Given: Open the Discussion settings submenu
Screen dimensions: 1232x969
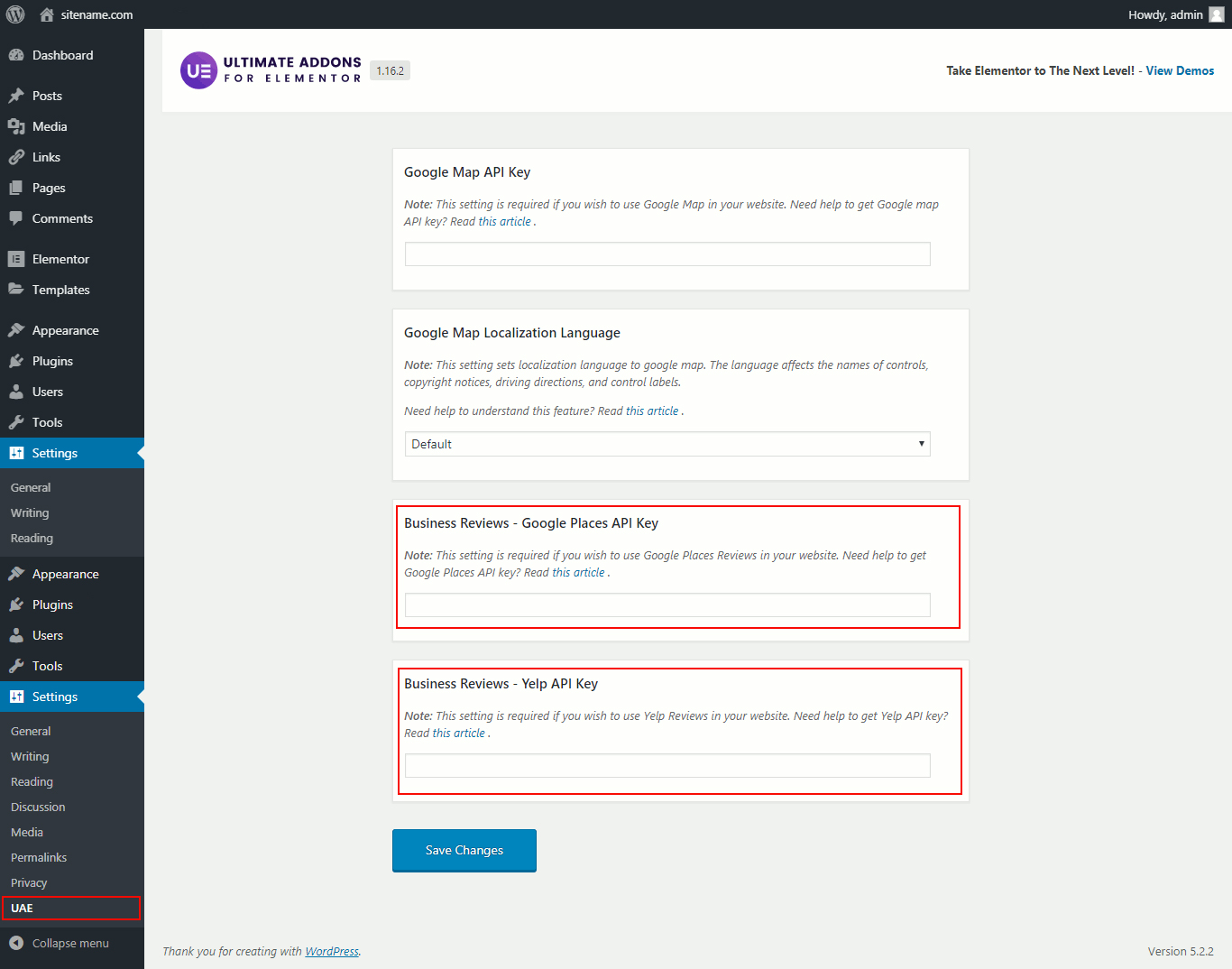Looking at the screenshot, I should [38, 807].
